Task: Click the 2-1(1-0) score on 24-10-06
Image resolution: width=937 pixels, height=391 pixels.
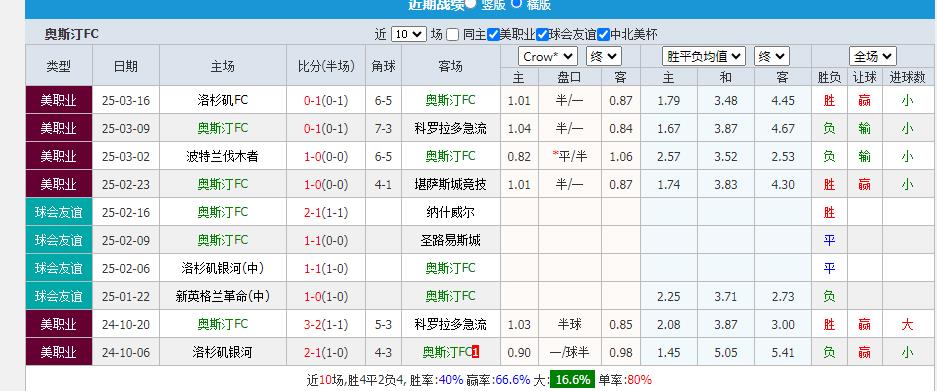Action: point(326,353)
